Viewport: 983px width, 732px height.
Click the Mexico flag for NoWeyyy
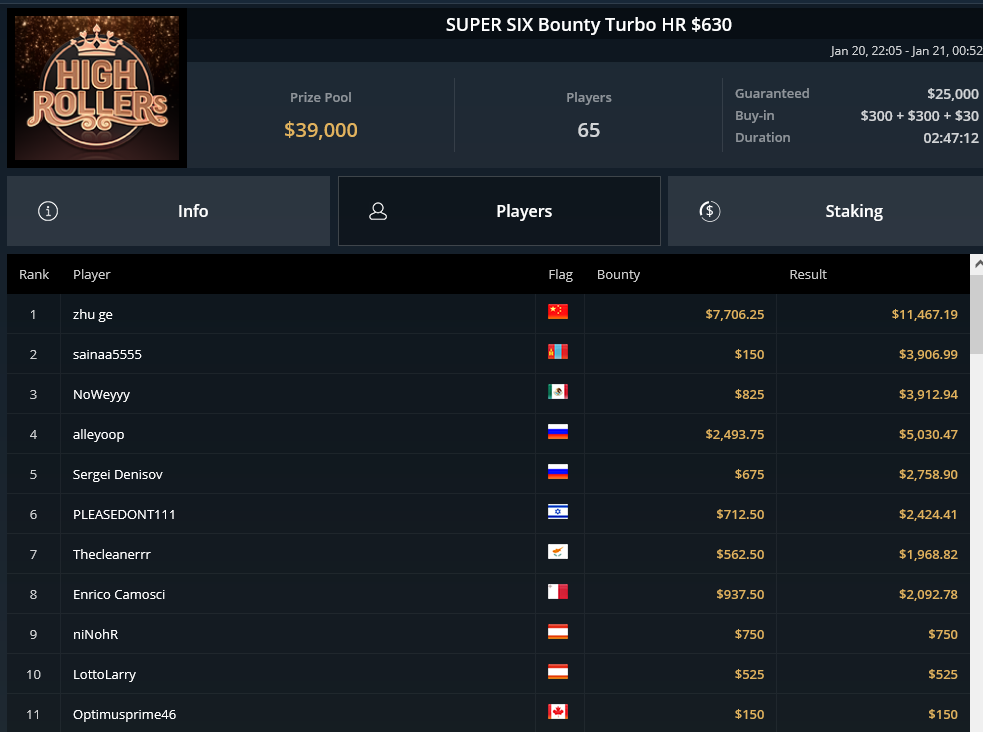click(x=558, y=392)
